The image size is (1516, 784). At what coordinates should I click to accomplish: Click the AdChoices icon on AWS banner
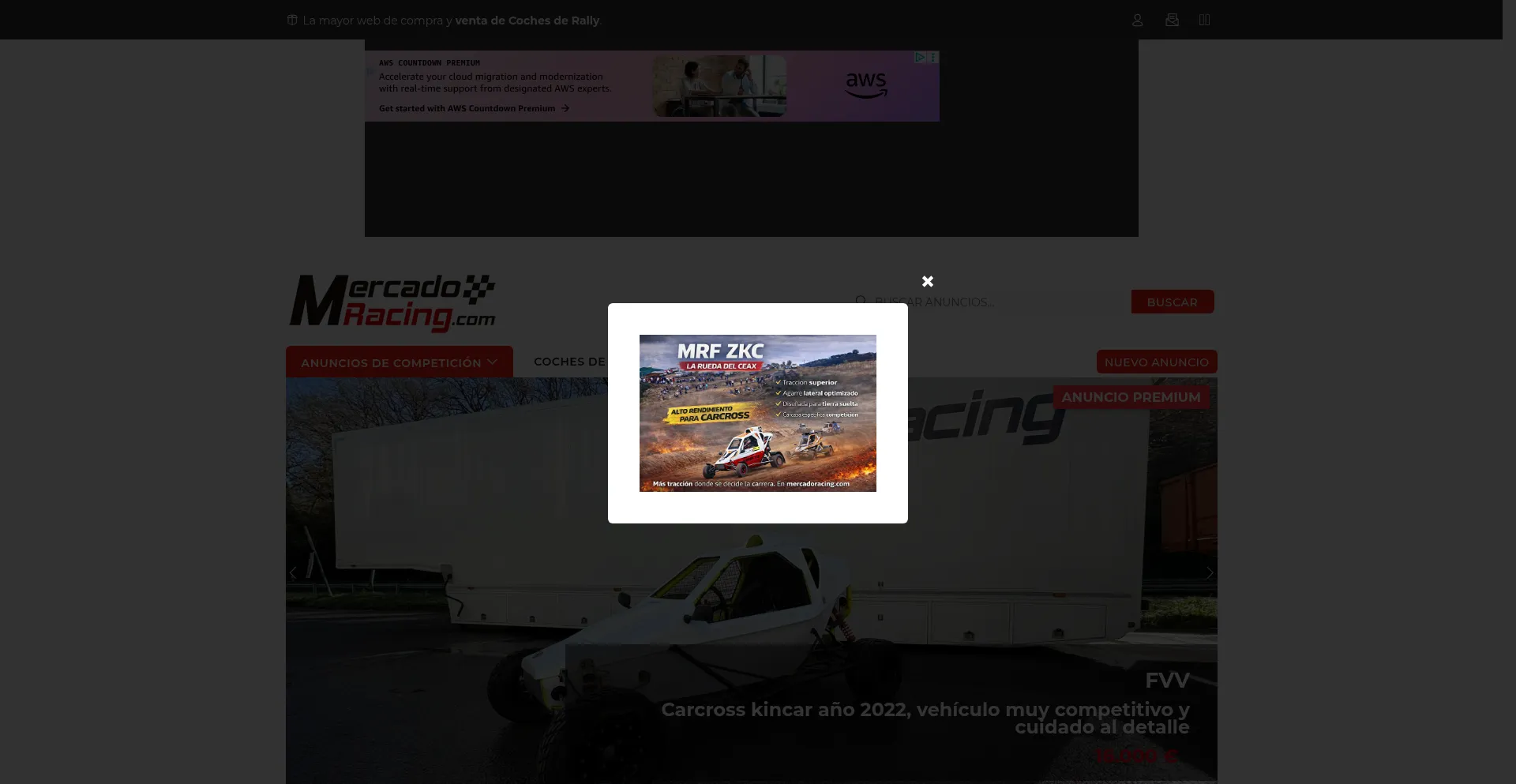pyautogui.click(x=920, y=57)
